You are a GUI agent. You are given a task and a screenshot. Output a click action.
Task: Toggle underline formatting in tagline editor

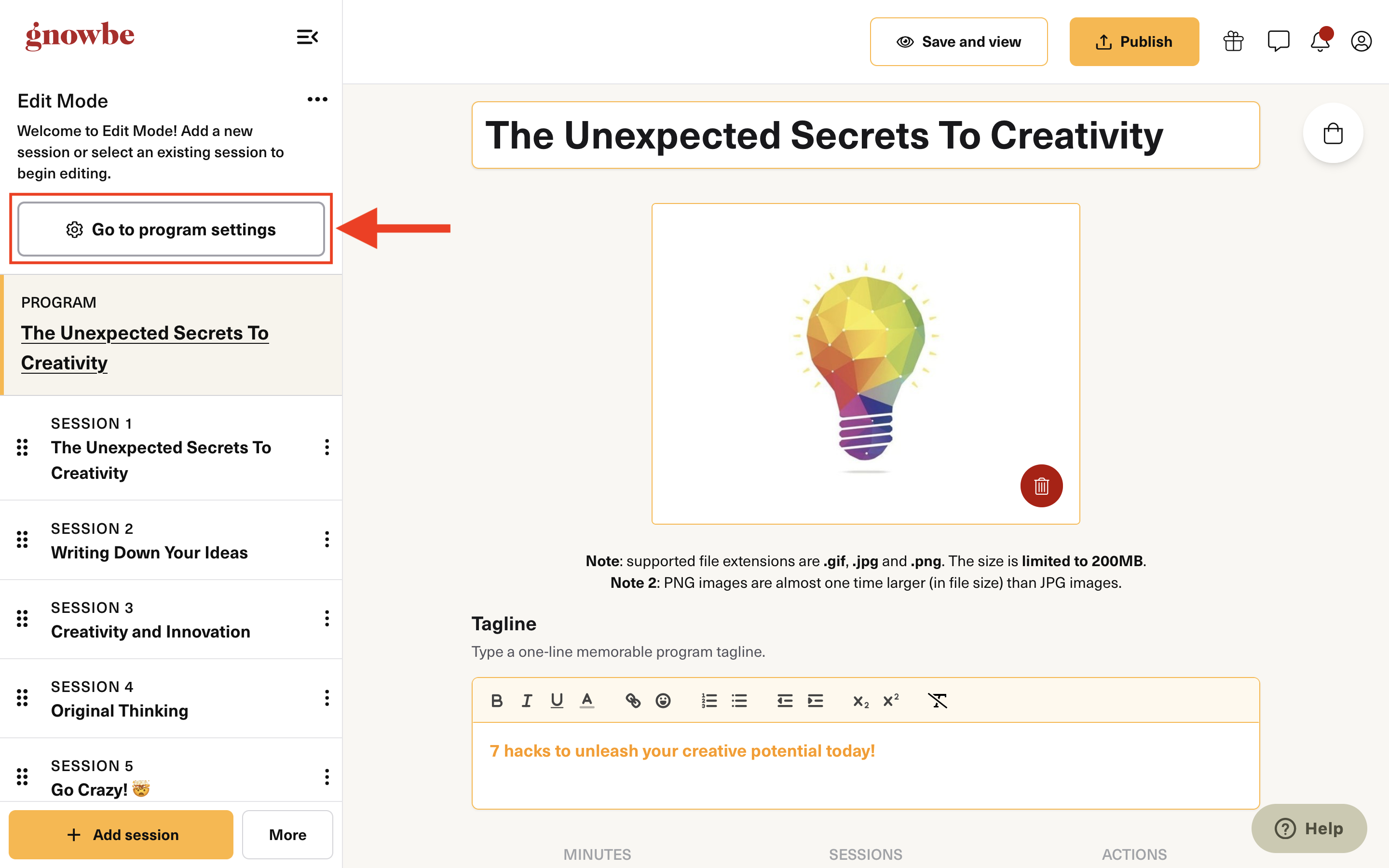tap(557, 701)
